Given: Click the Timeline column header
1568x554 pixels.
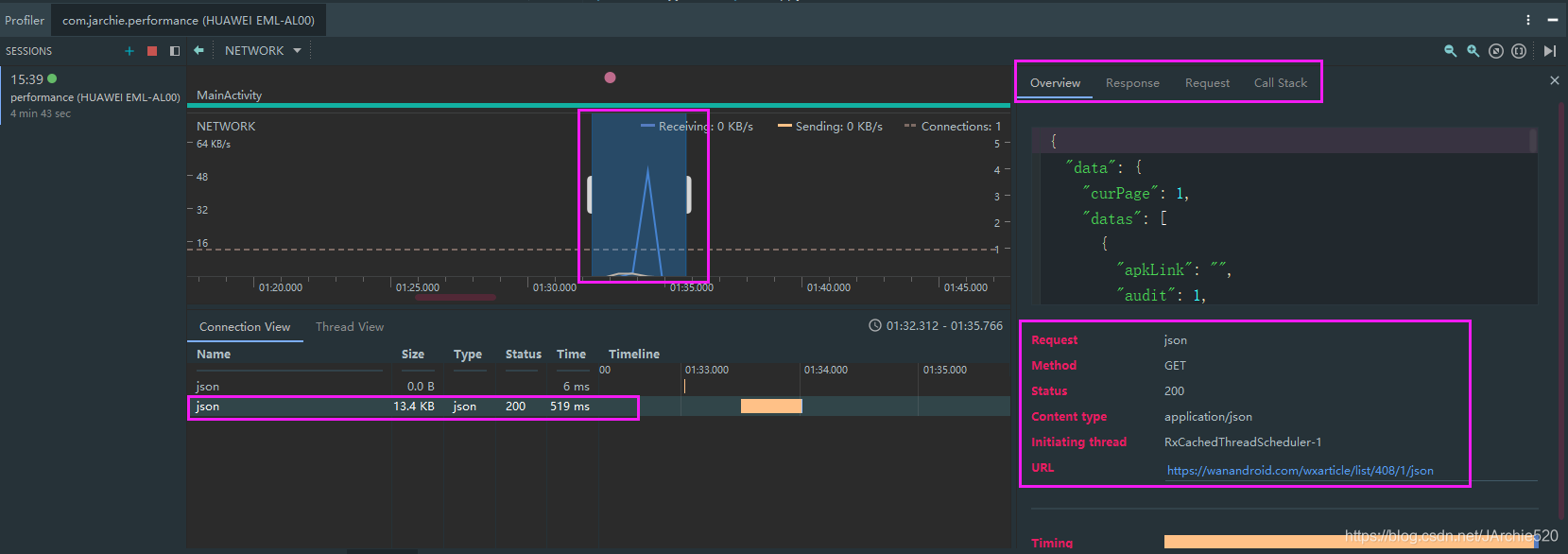Looking at the screenshot, I should [x=634, y=355].
